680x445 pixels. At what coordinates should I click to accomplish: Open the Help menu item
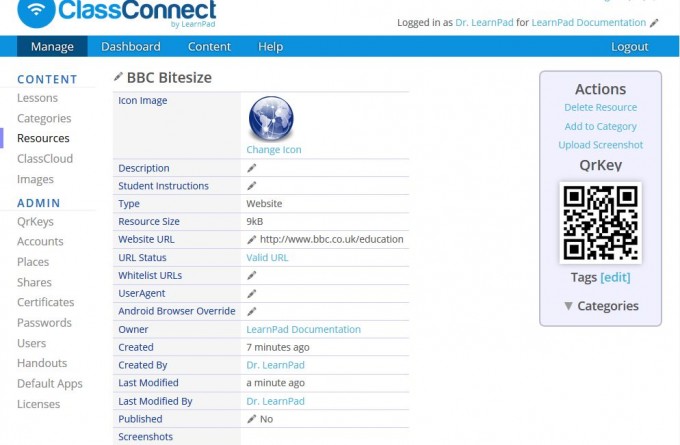tap(270, 46)
